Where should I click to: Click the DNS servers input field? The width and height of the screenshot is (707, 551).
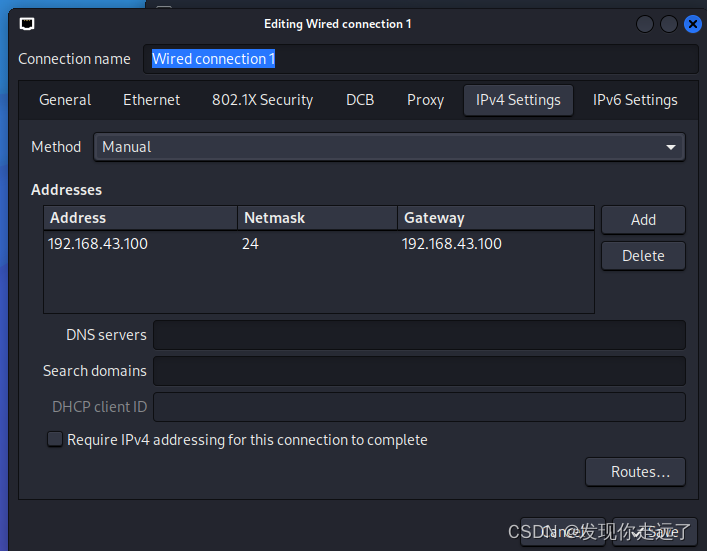419,335
